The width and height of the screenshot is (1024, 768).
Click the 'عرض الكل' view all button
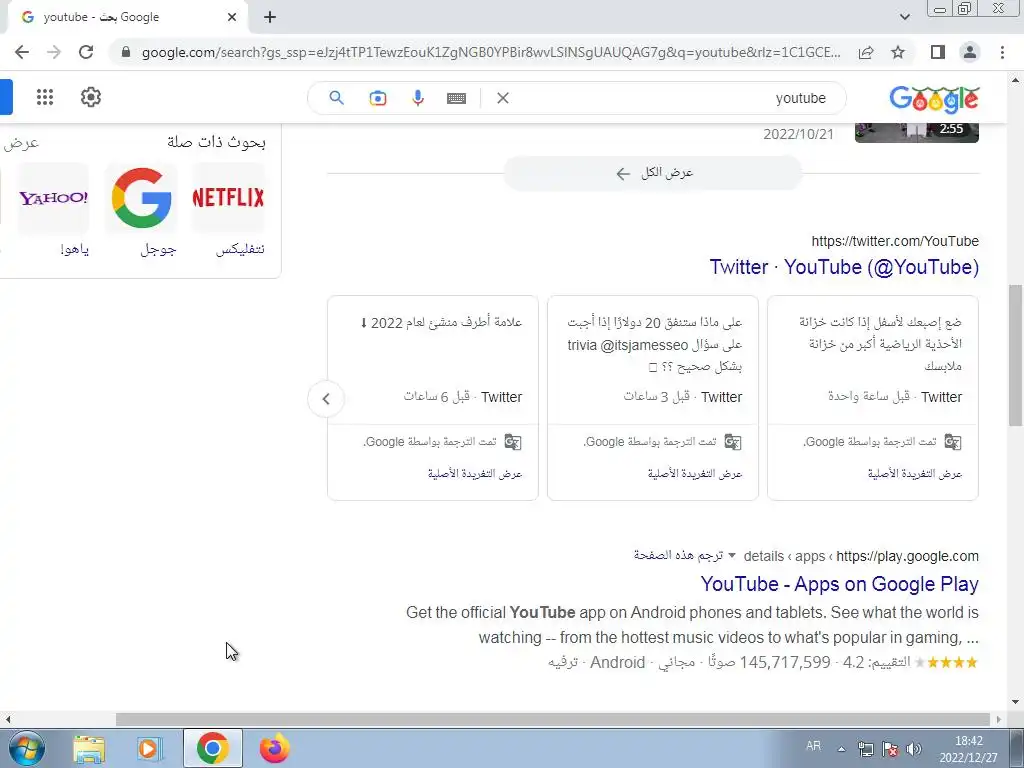[653, 173]
